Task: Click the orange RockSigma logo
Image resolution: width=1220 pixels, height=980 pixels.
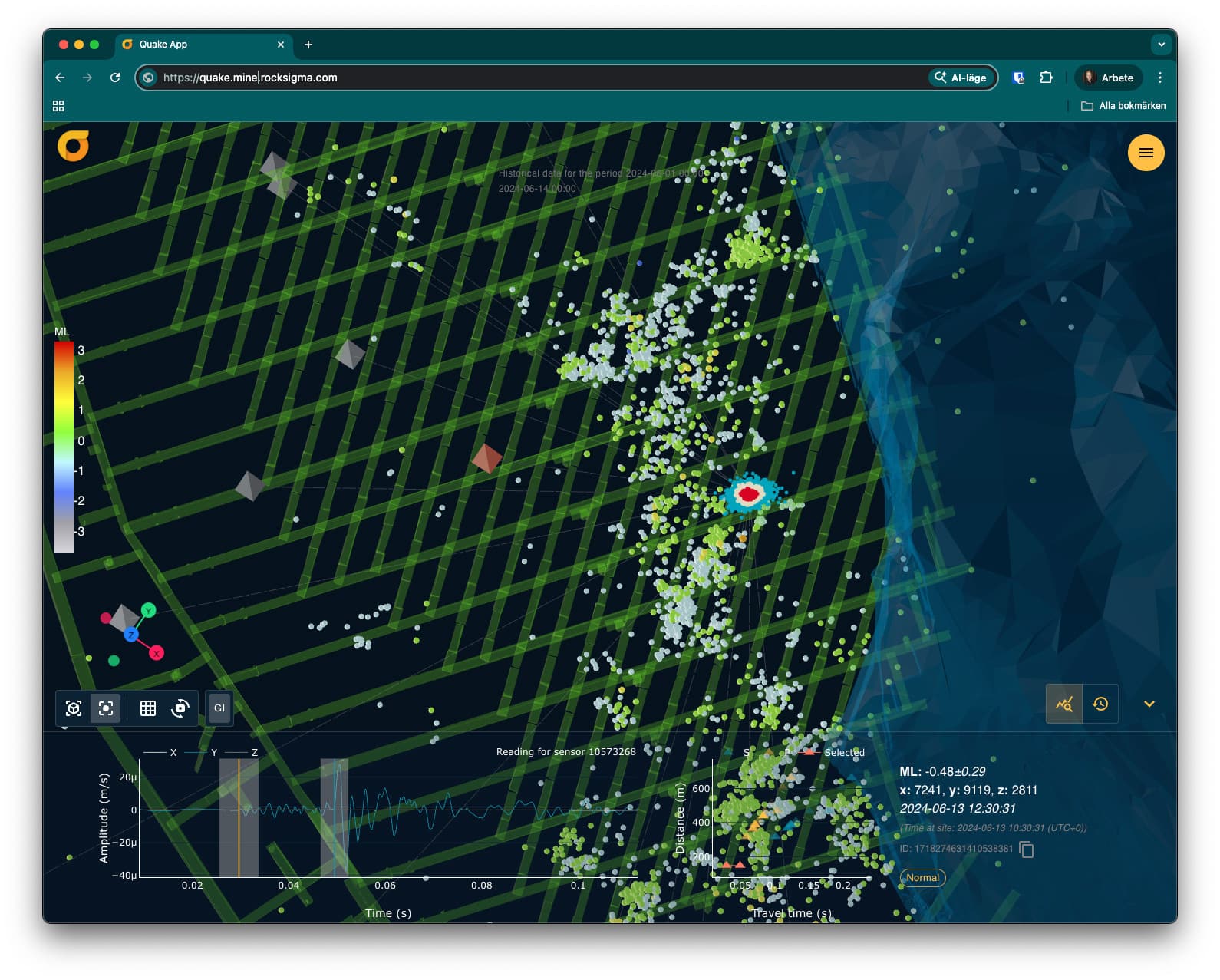Action: [x=74, y=146]
